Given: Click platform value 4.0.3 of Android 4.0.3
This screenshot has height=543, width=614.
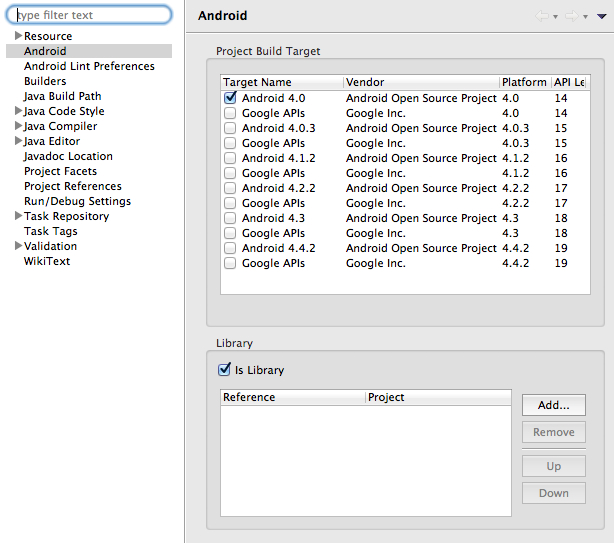Looking at the screenshot, I should 515,128.
